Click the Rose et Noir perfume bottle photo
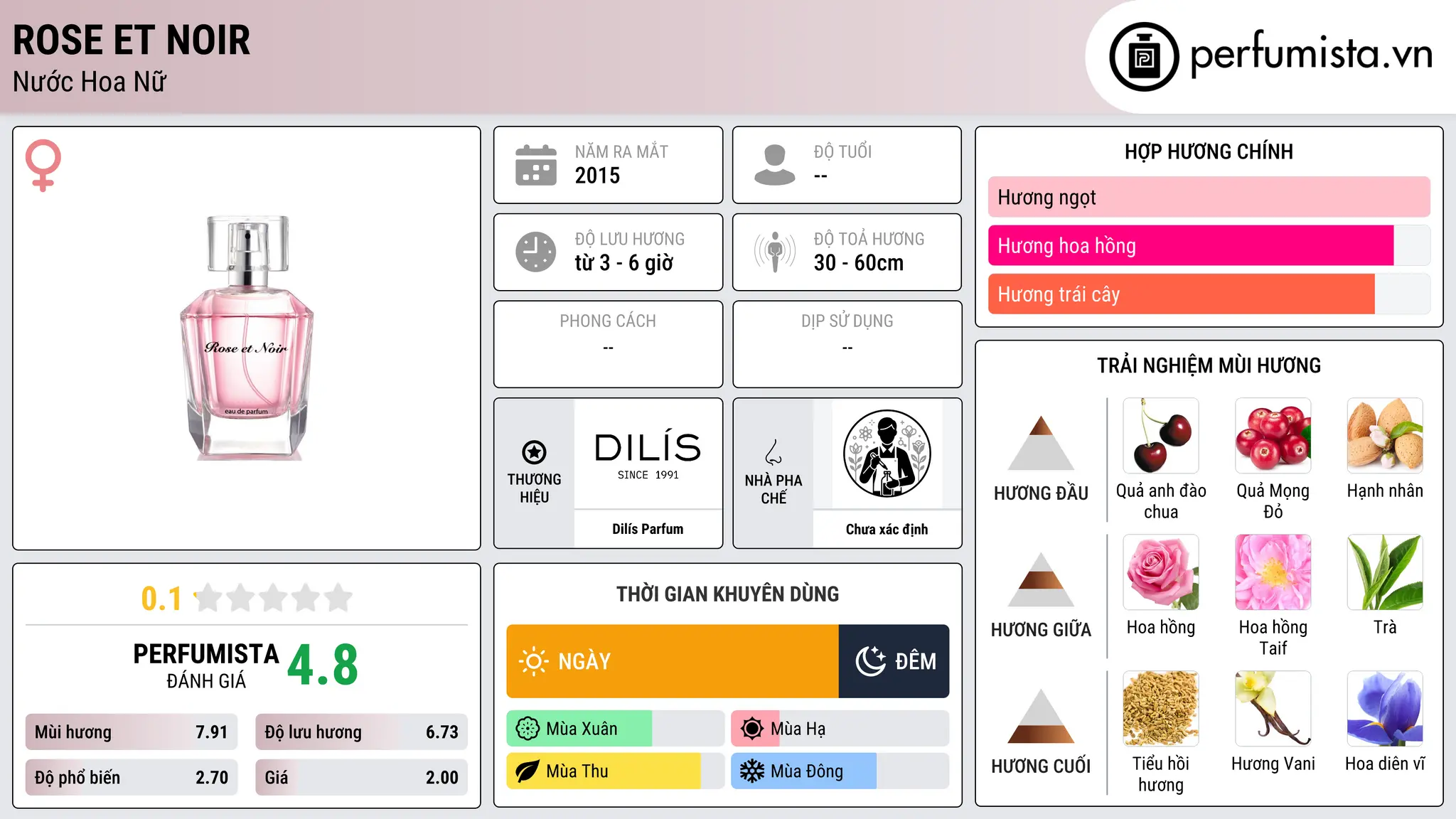Viewport: 1456px width, 819px height. pyautogui.click(x=247, y=338)
